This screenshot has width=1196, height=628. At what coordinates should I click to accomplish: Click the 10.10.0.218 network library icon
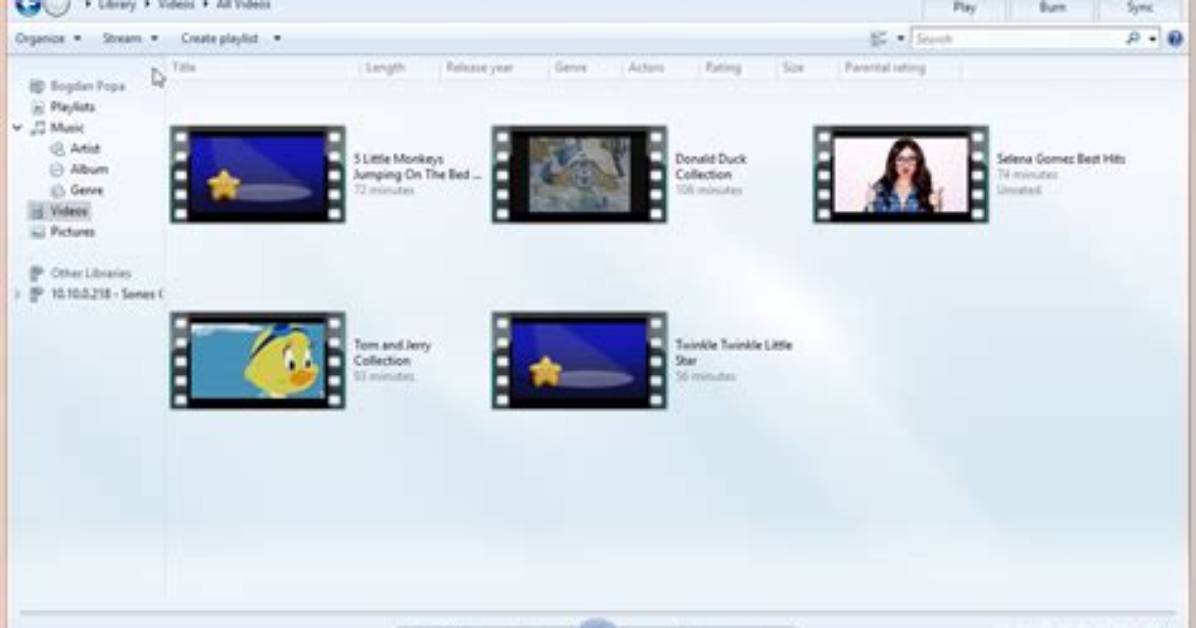pos(37,295)
